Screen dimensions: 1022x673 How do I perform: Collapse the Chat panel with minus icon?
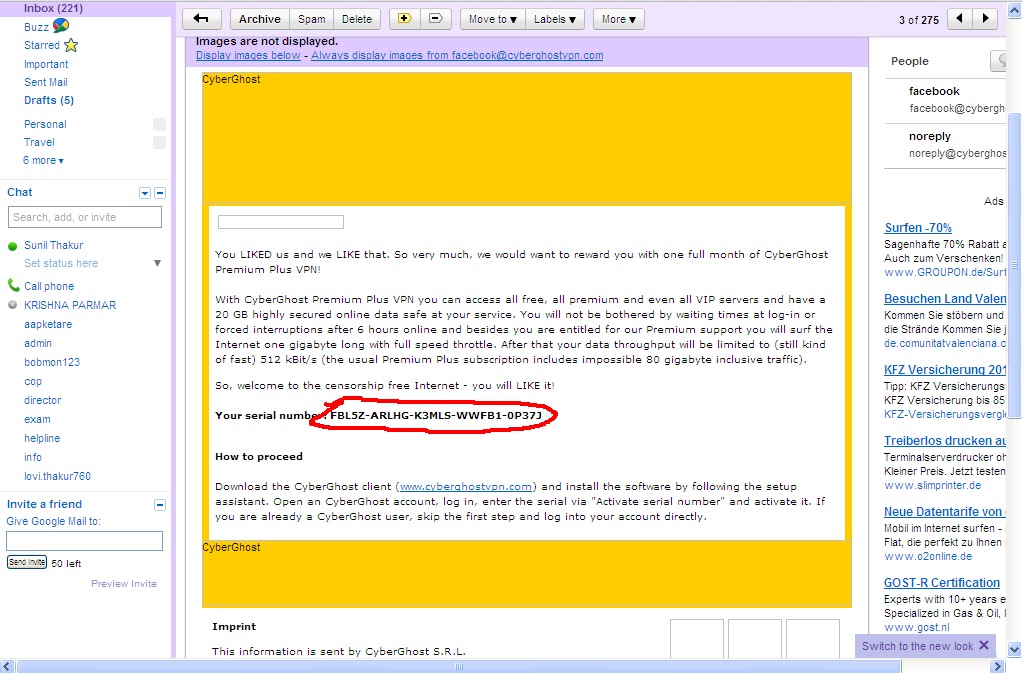160,193
